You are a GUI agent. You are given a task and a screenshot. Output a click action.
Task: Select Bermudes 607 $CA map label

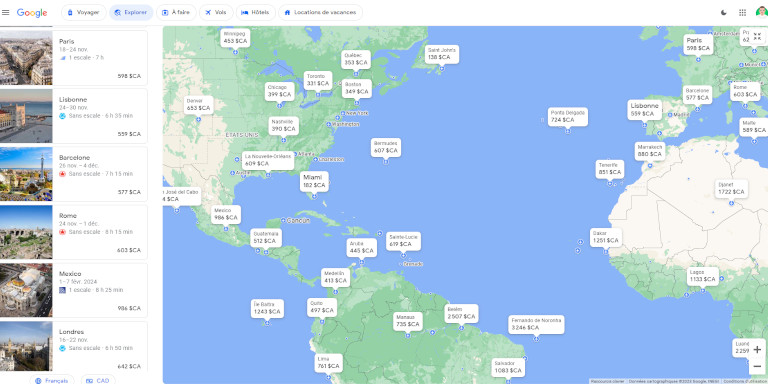click(385, 147)
